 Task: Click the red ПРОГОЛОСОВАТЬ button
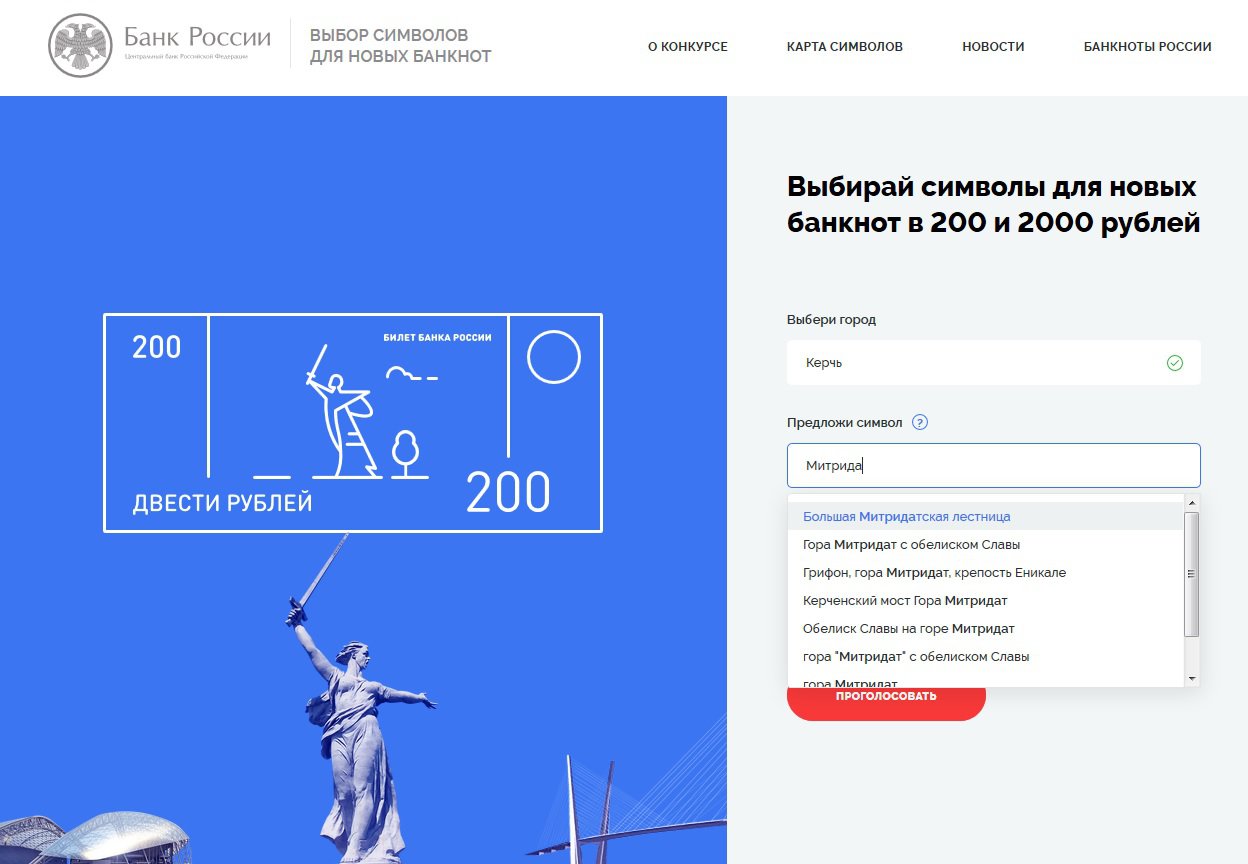coord(886,698)
